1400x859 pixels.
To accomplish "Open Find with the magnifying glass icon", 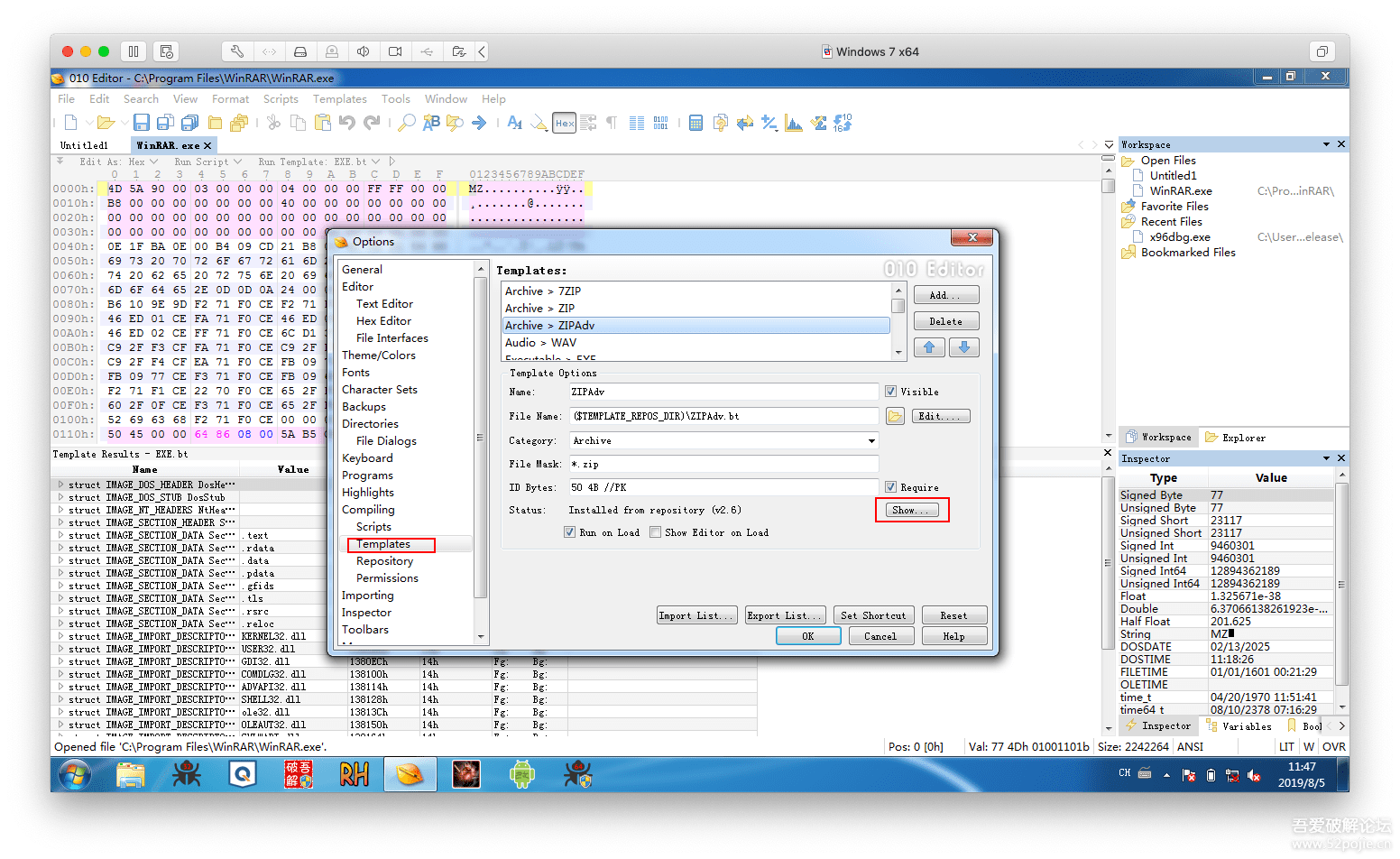I will pyautogui.click(x=407, y=123).
